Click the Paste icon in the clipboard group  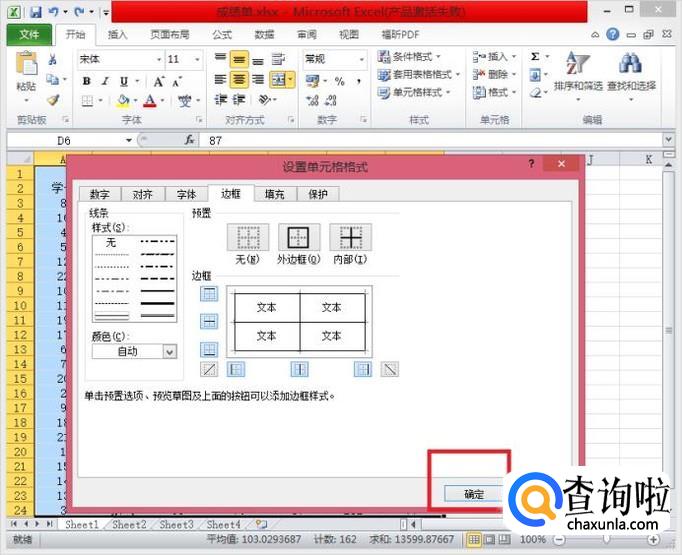(26, 64)
